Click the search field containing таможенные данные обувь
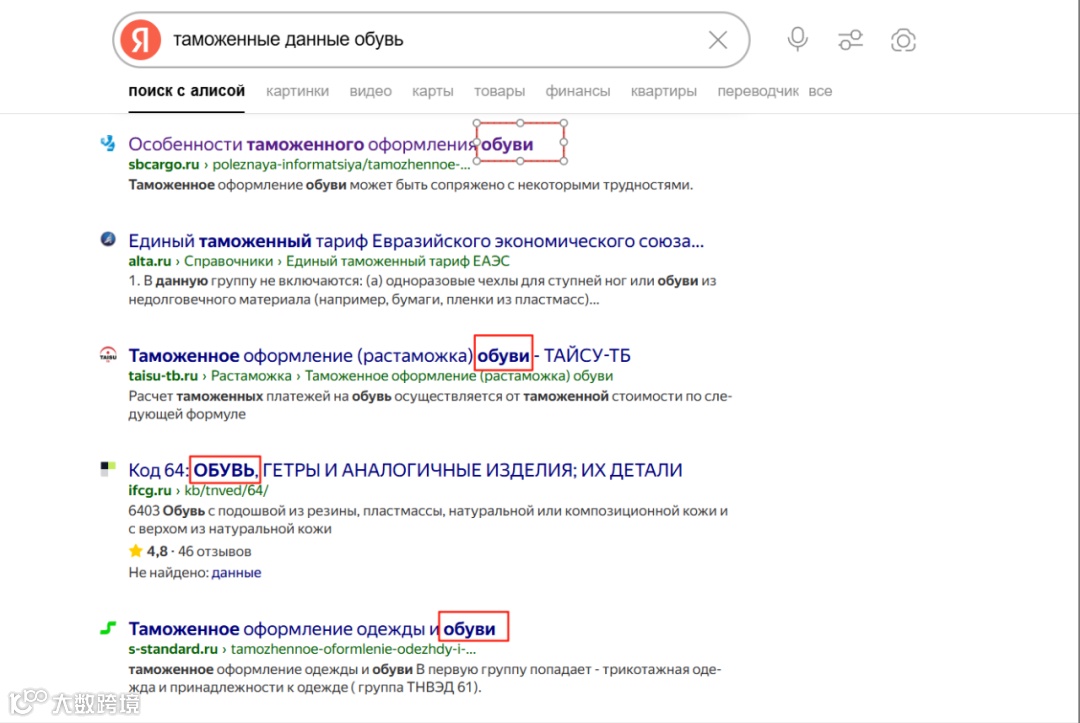Screen dimensions: 1080x723 (431, 40)
